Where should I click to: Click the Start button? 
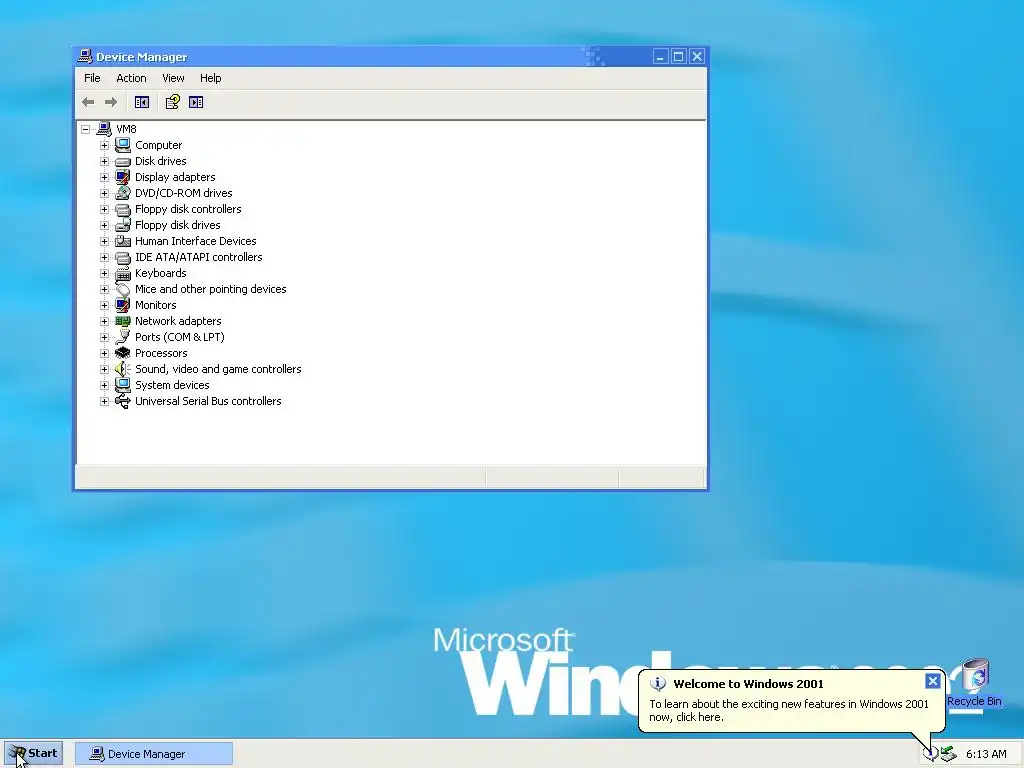34,754
